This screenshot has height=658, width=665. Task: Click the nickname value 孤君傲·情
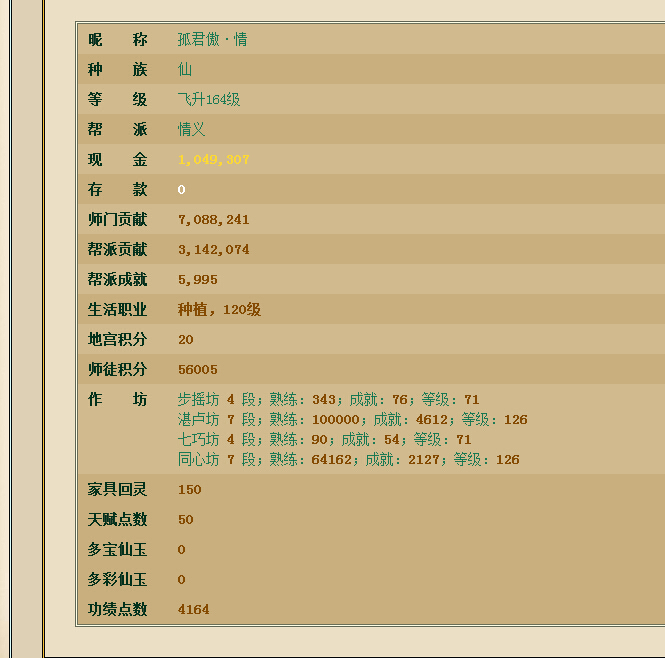(x=212, y=40)
